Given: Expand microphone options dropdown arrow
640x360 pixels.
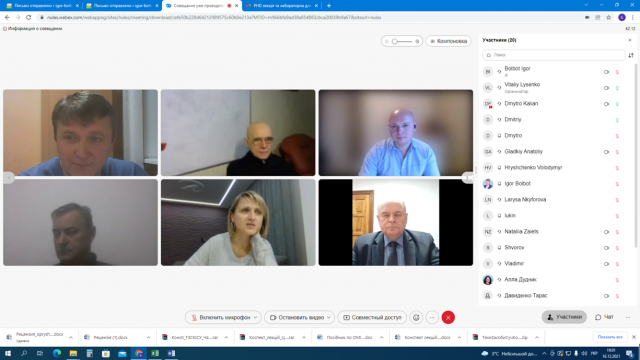Looking at the screenshot, I should click(x=256, y=317).
